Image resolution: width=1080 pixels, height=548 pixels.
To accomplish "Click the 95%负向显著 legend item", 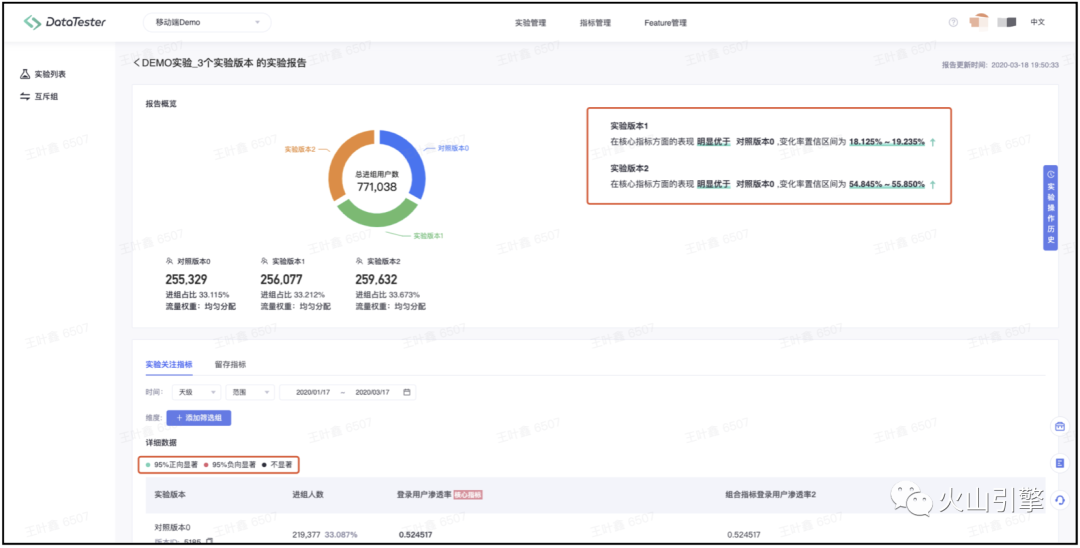I will coord(230,465).
